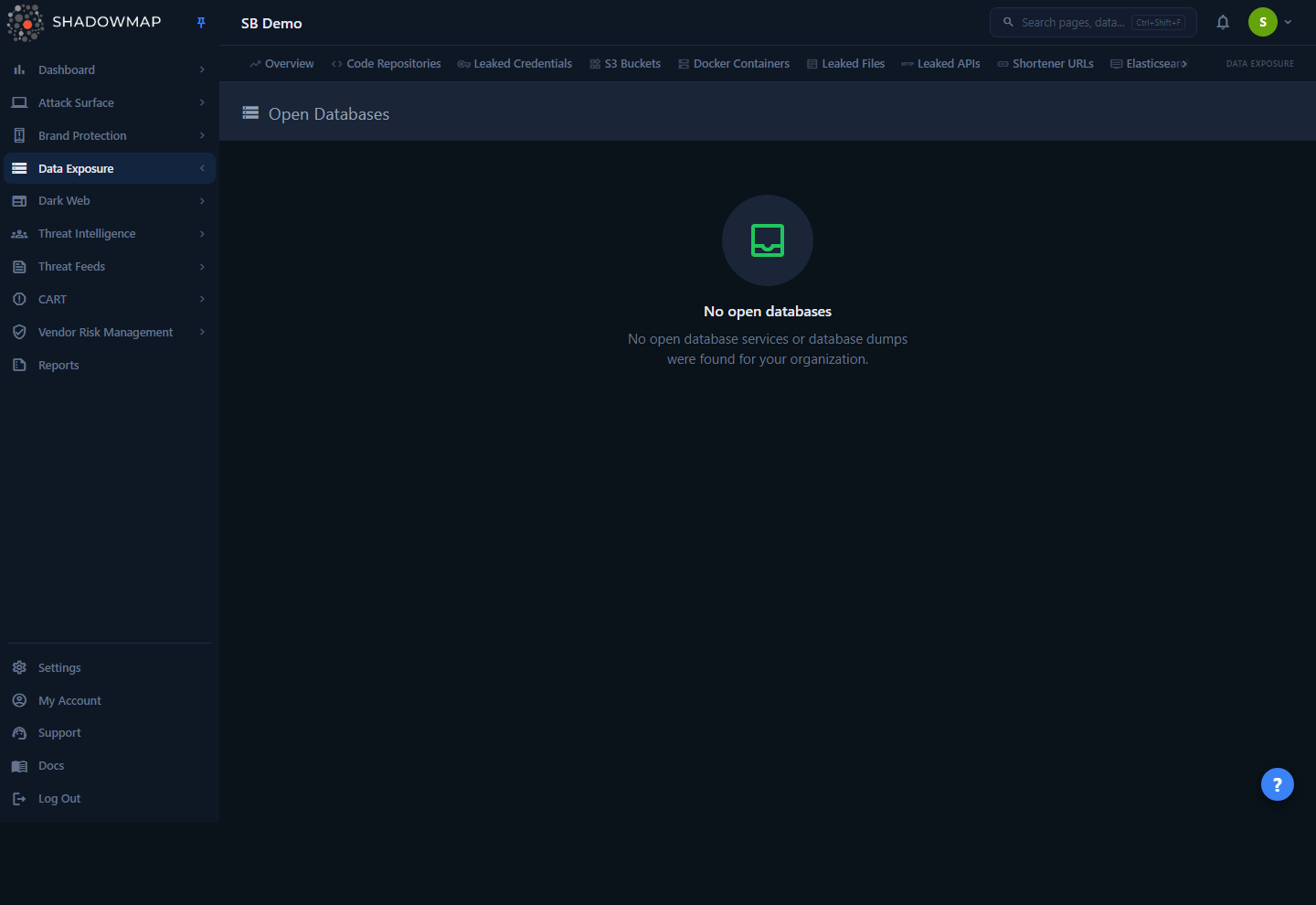Open the Docs link
Screen dimensions: 1316x905
point(51,766)
